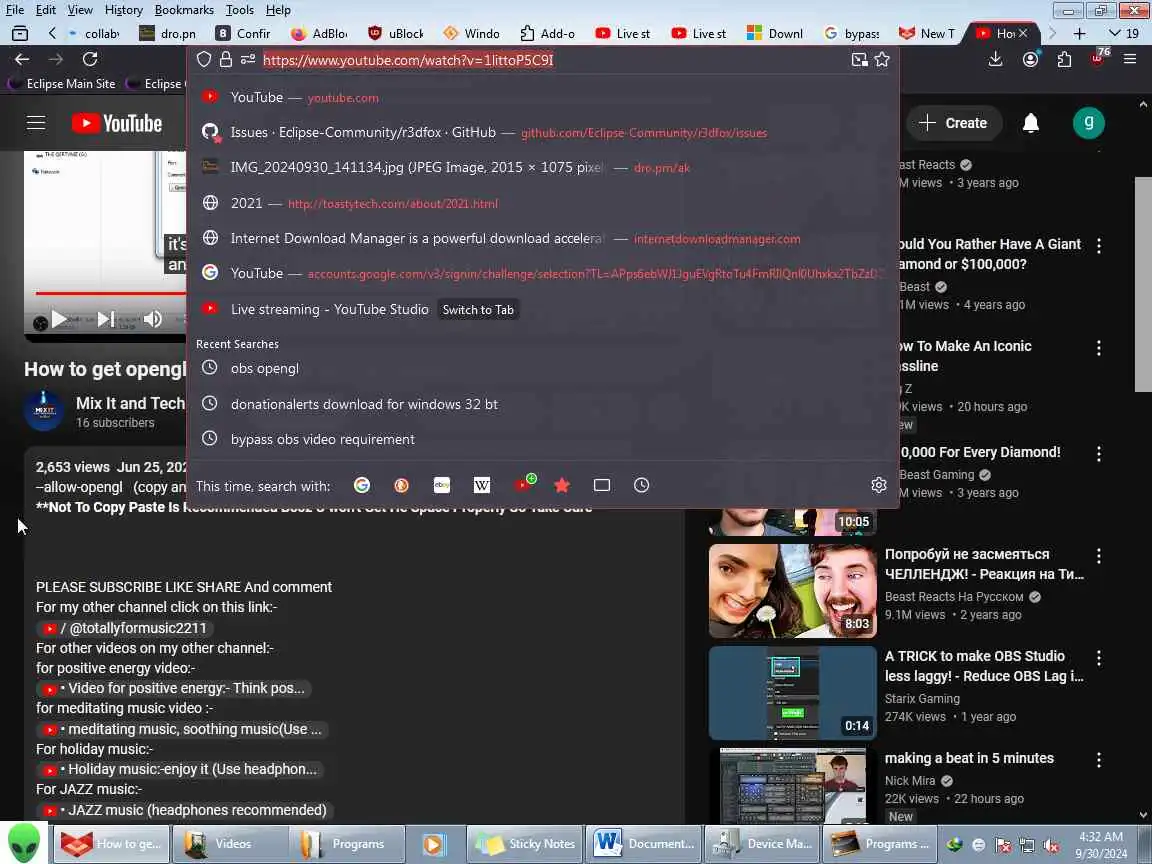Open the making a beat video thumbnail

coord(793,785)
